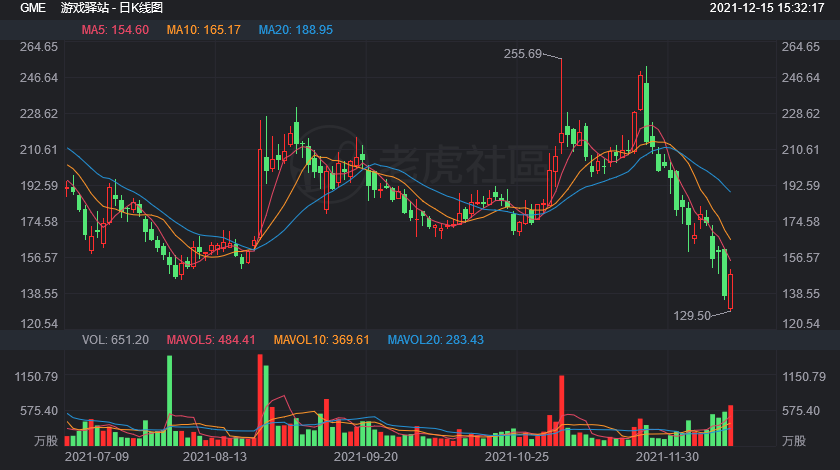Click the left 万股 volume unit label
840x470 pixels.
(46, 441)
